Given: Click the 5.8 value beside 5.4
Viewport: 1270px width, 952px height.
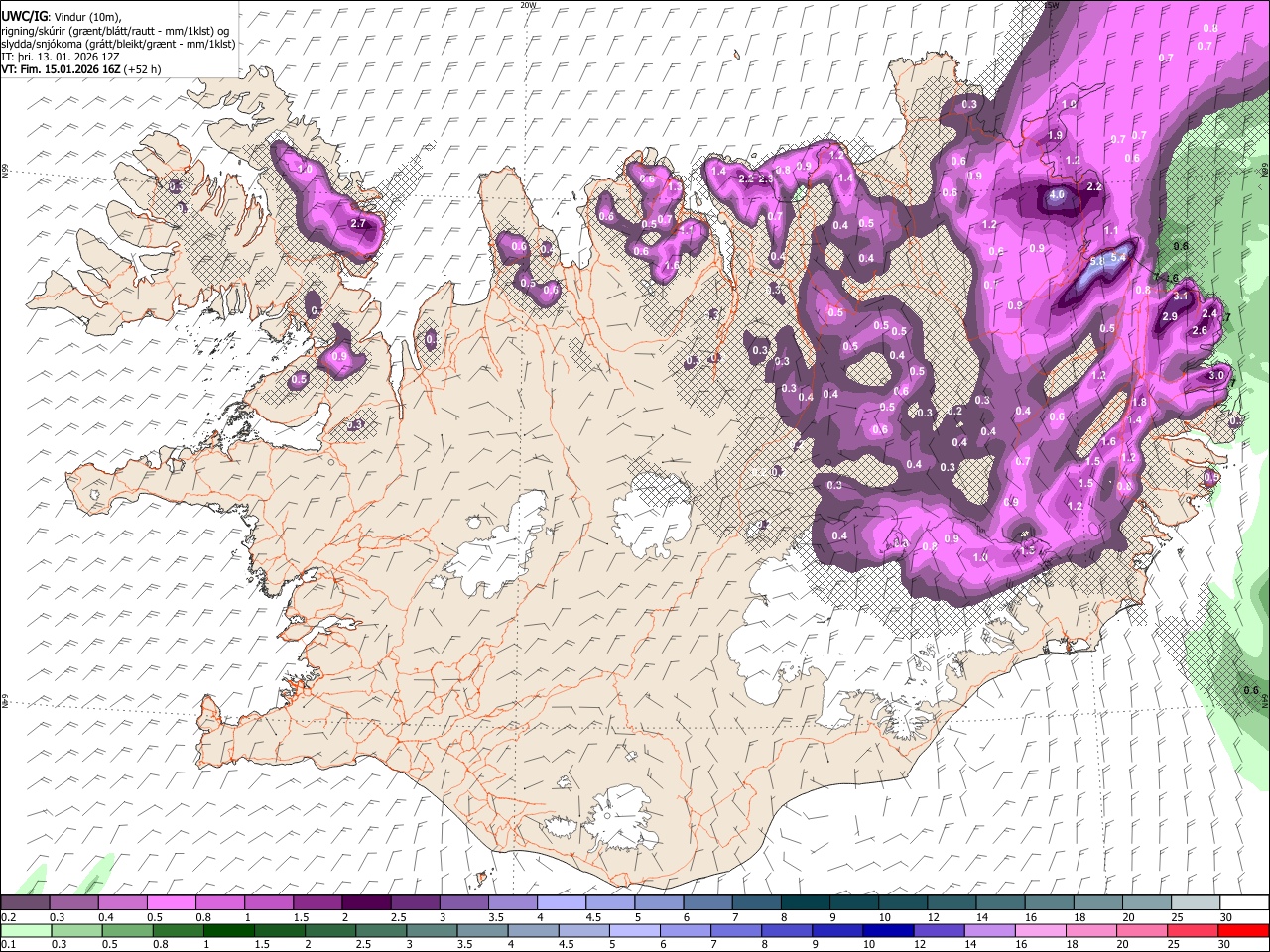Looking at the screenshot, I should (1097, 261).
